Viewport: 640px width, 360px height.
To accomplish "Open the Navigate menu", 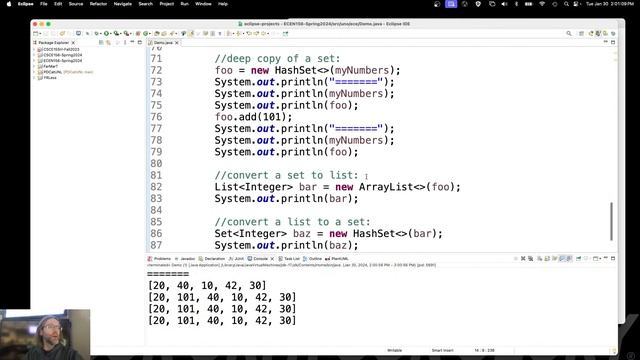I will coord(122,4).
